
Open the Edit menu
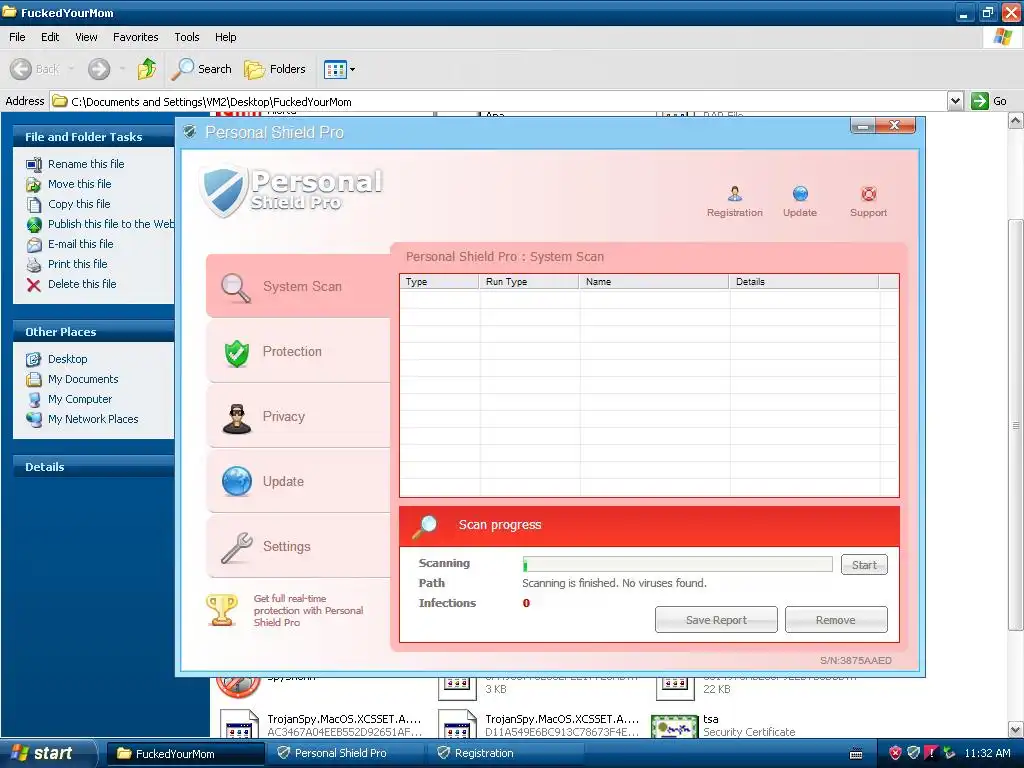click(50, 37)
